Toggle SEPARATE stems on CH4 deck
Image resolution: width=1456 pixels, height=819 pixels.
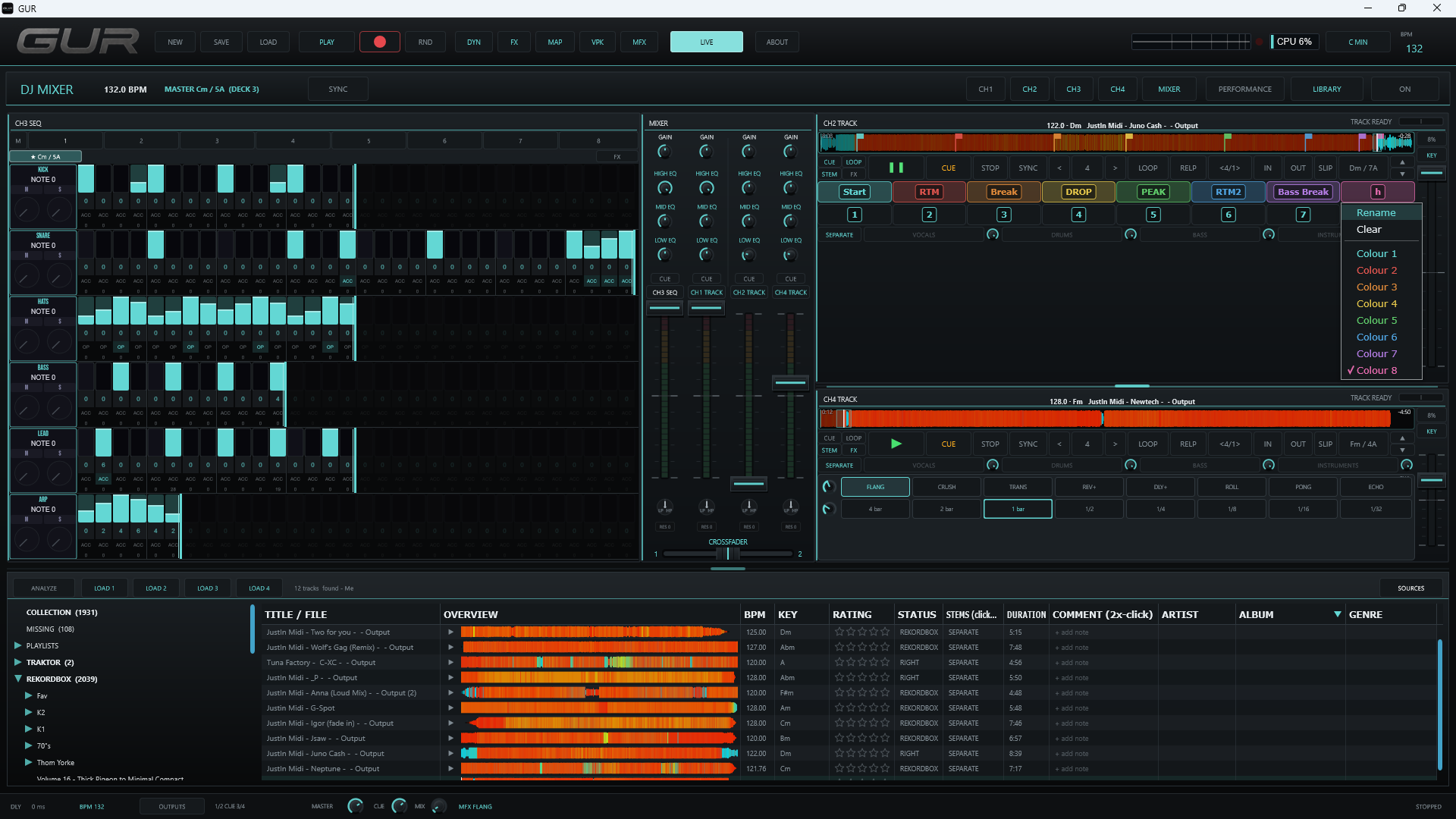839,465
